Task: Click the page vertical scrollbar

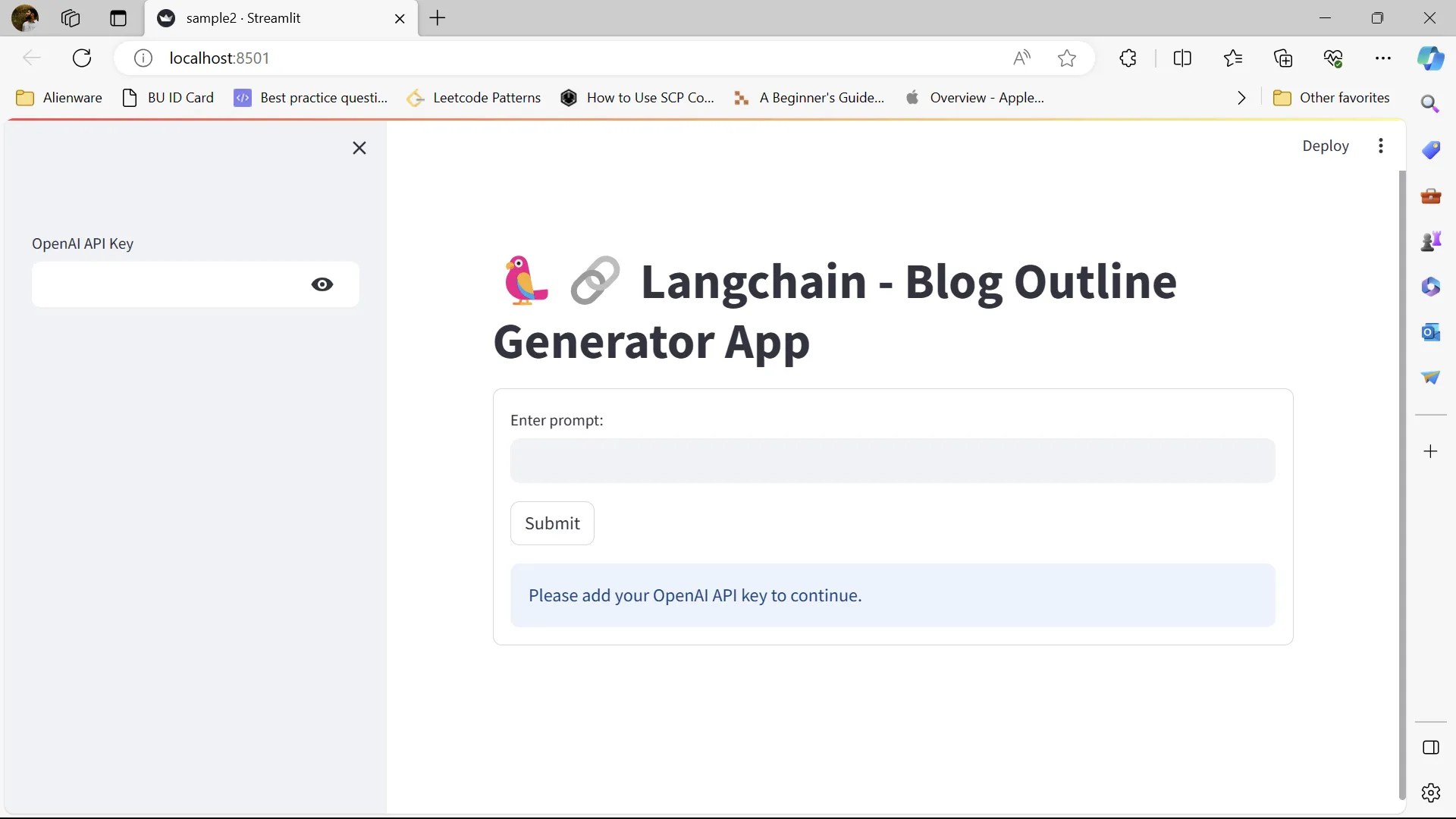Action: [x=1402, y=485]
